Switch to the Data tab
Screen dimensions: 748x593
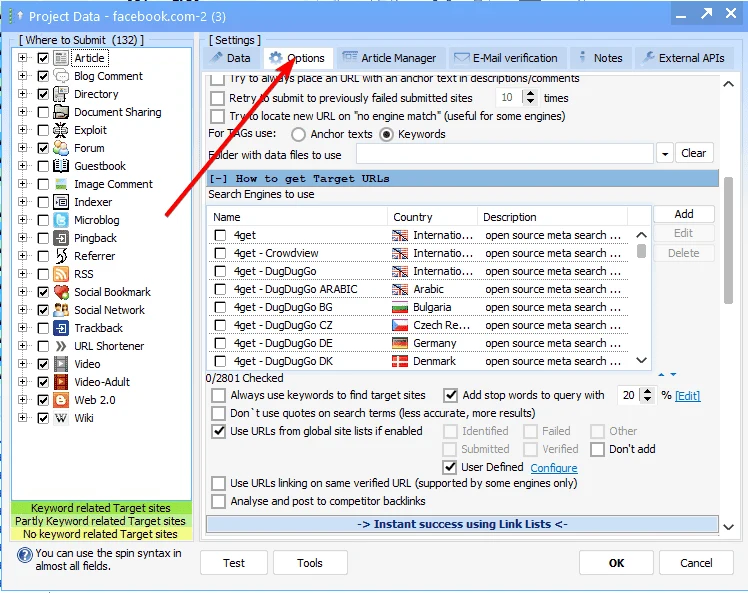click(x=232, y=58)
